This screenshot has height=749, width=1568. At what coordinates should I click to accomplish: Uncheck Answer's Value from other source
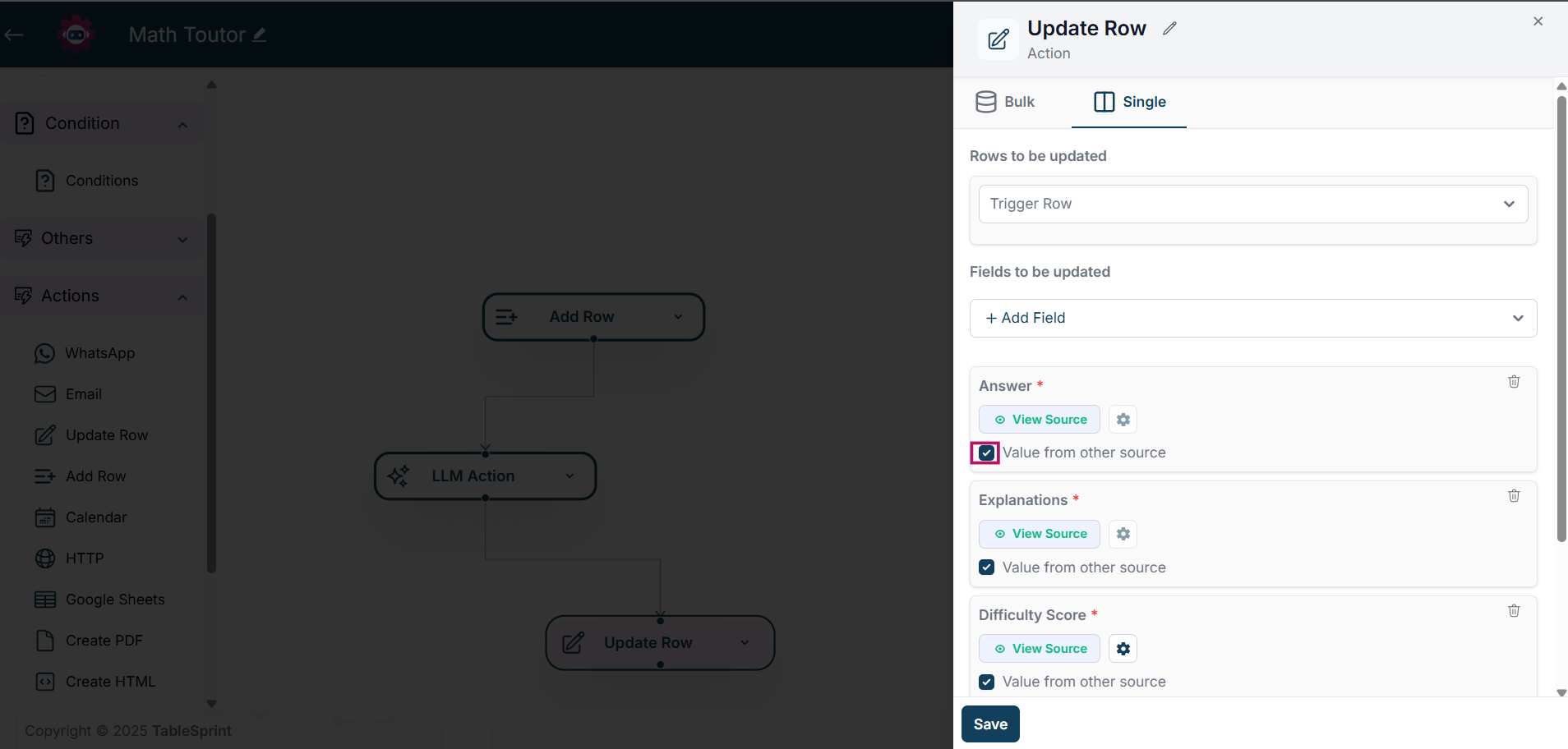(986, 453)
